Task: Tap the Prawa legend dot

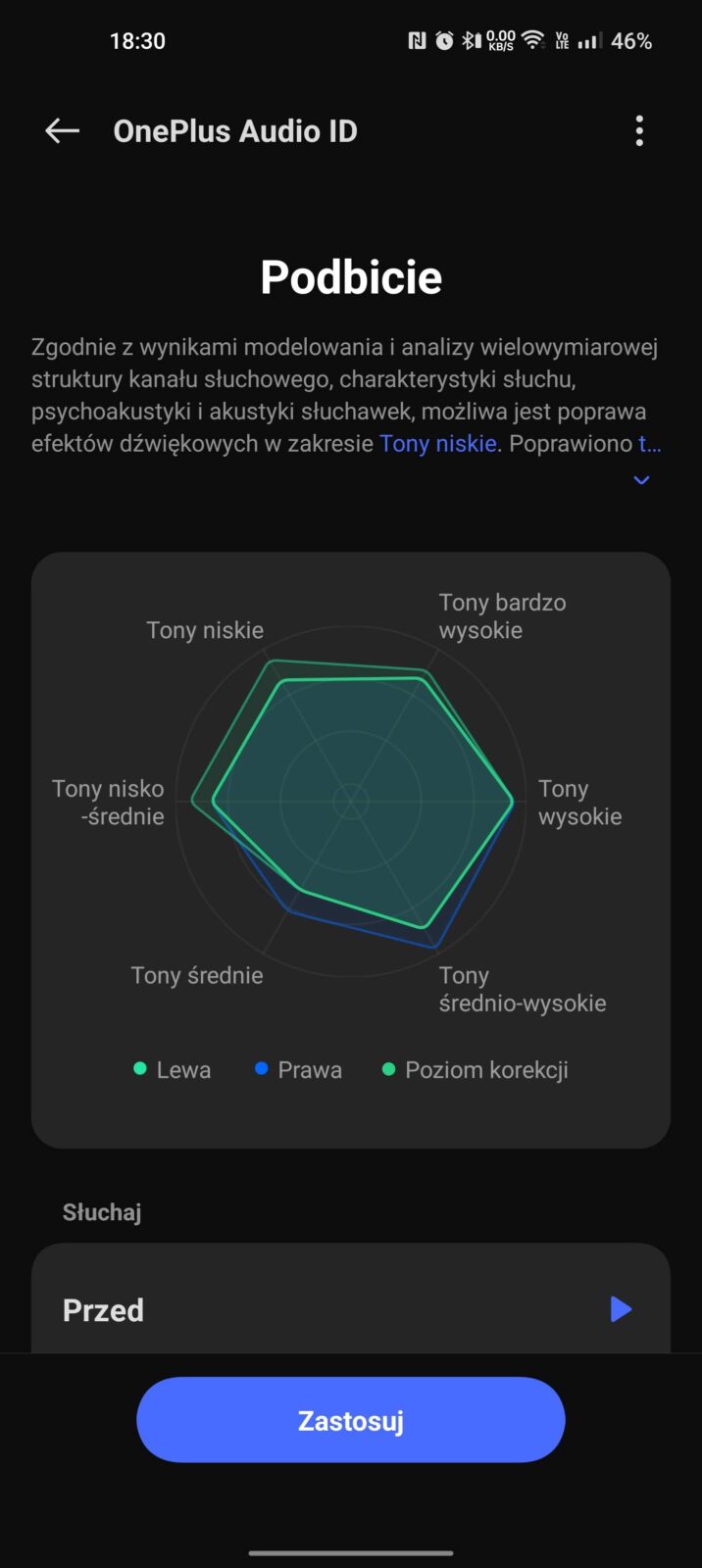Action: click(x=262, y=1069)
